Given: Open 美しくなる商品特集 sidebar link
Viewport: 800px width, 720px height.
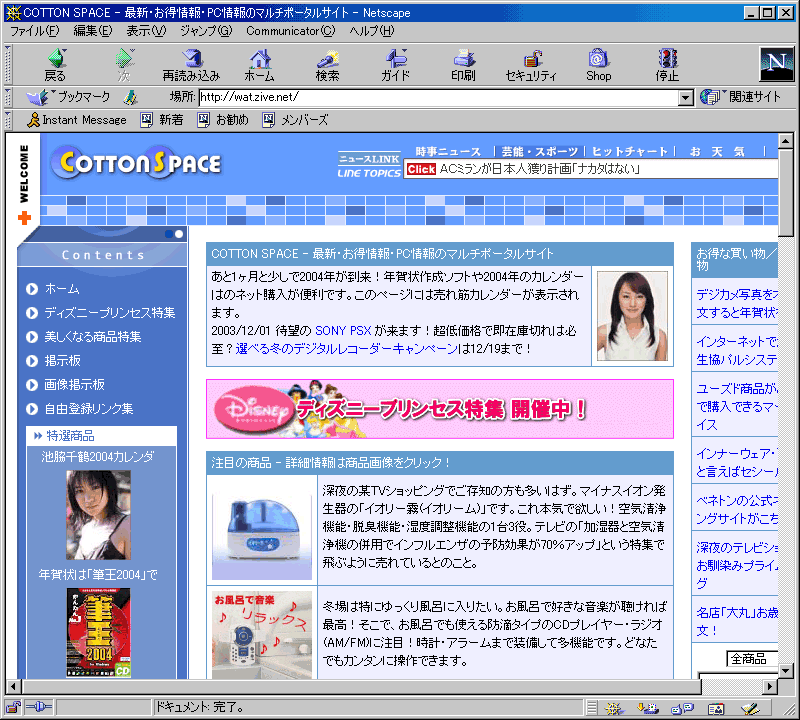Looking at the screenshot, I should 92,337.
